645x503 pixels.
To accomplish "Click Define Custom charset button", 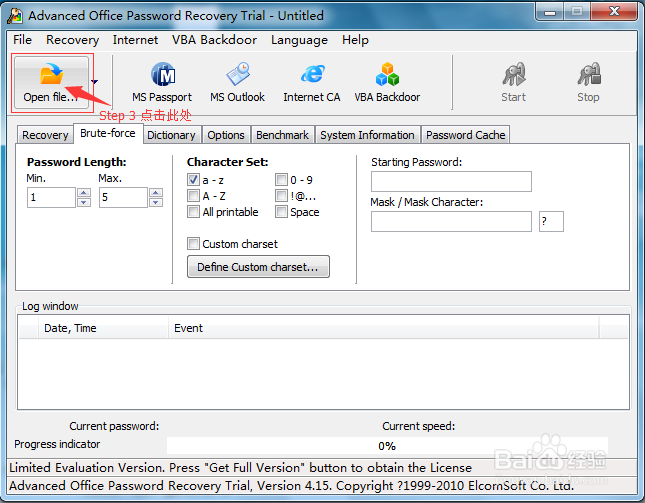I will click(x=258, y=267).
